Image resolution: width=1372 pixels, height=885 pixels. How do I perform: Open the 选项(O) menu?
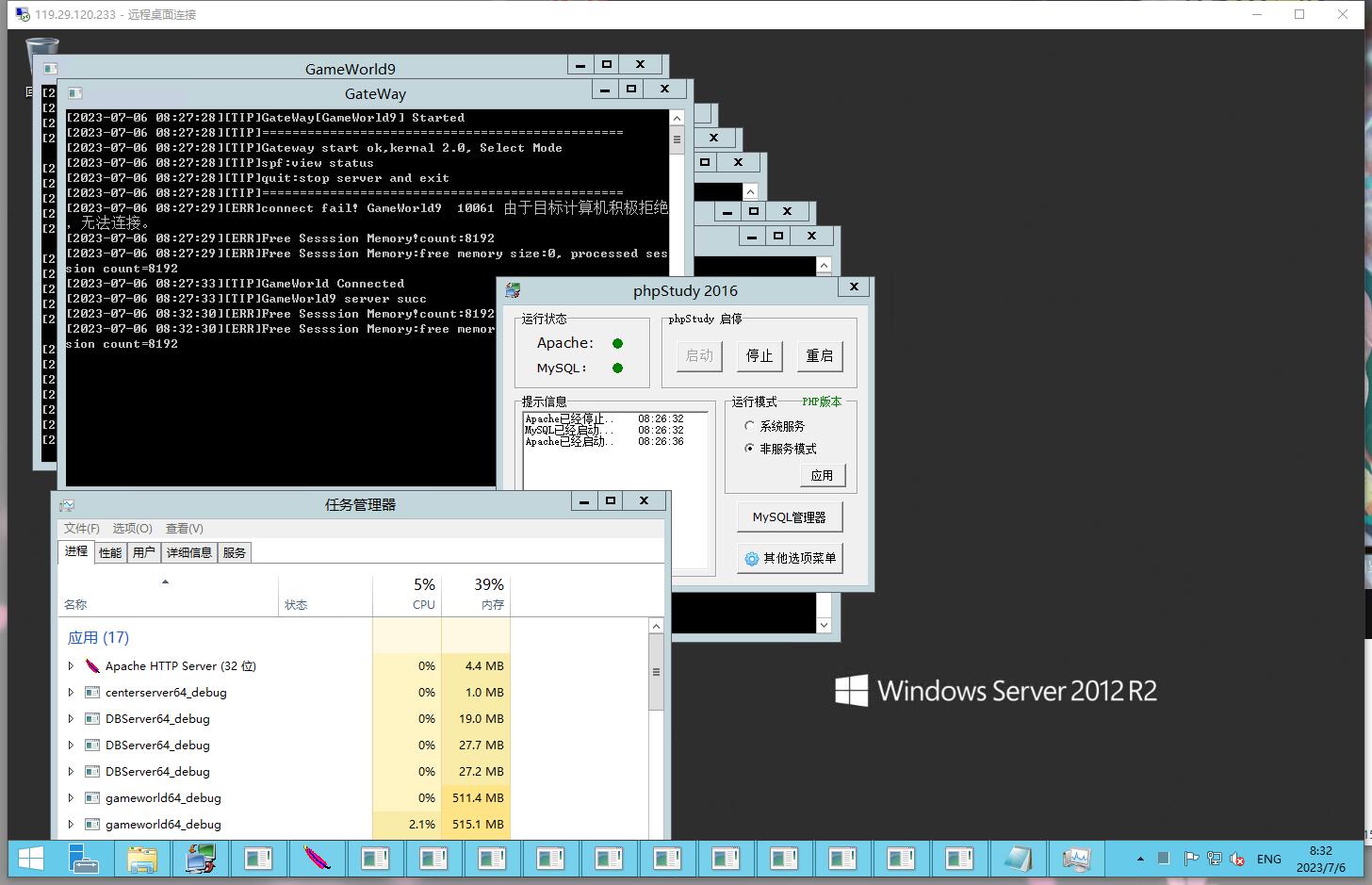pos(132,528)
